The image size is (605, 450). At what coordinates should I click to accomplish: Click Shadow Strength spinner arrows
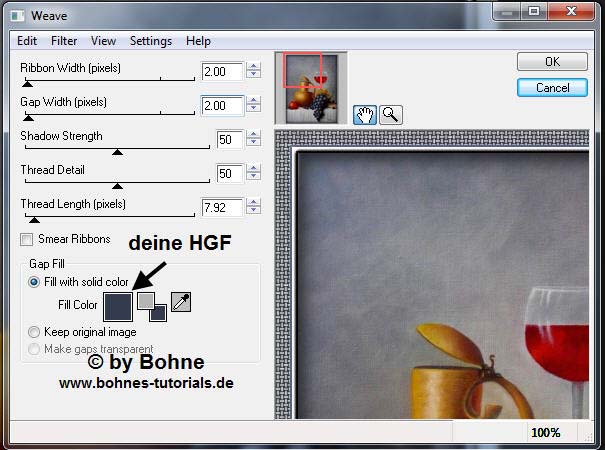pos(254,140)
